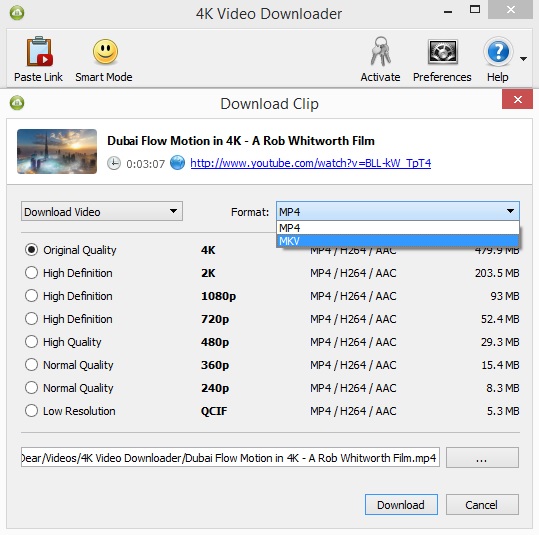
Task: Open the Download Video type dropdown
Action: 102,211
